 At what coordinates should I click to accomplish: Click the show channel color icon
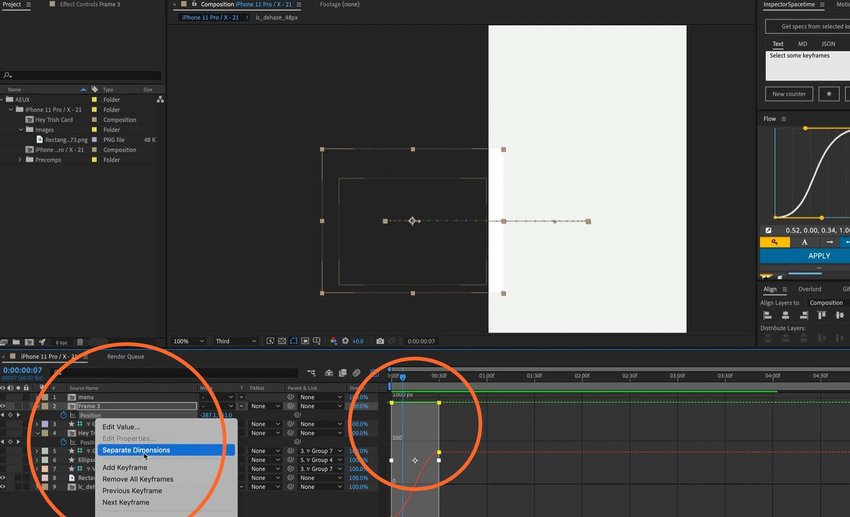333,341
